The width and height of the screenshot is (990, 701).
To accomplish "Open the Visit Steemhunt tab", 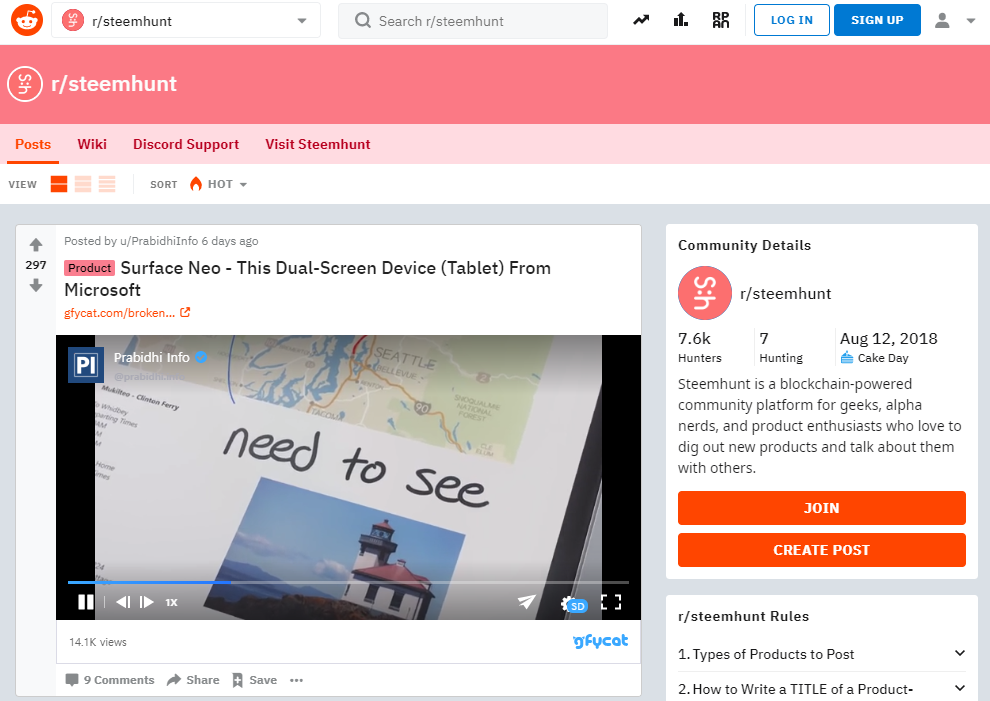I will (x=318, y=144).
